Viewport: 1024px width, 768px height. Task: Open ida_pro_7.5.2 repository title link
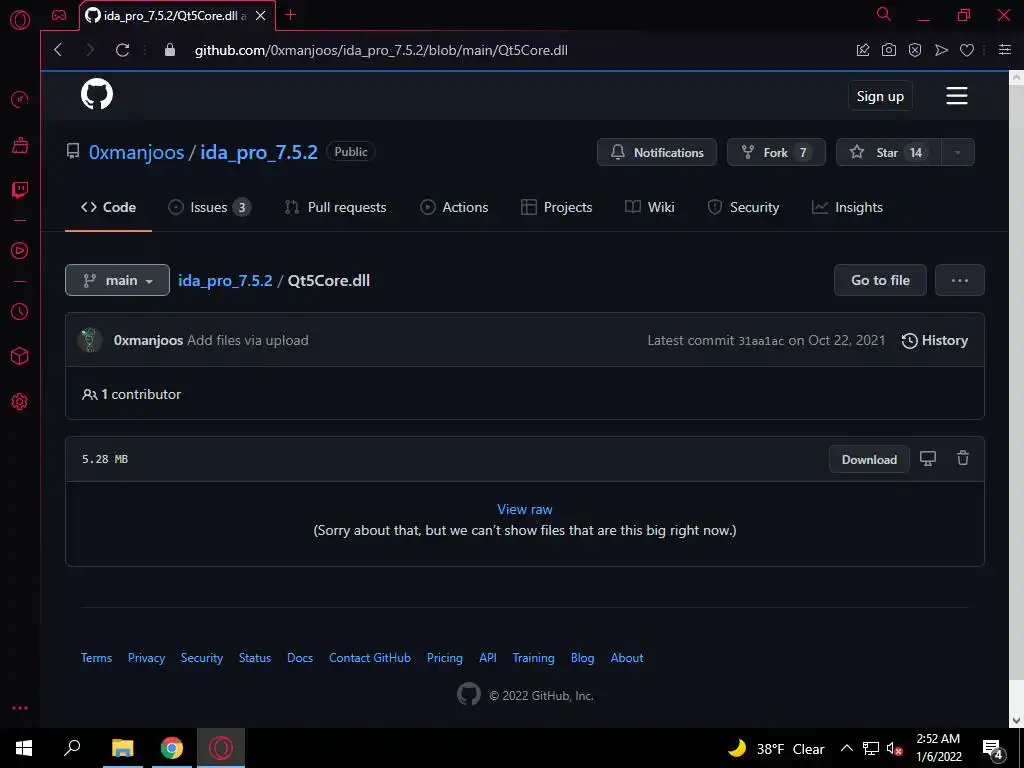259,152
